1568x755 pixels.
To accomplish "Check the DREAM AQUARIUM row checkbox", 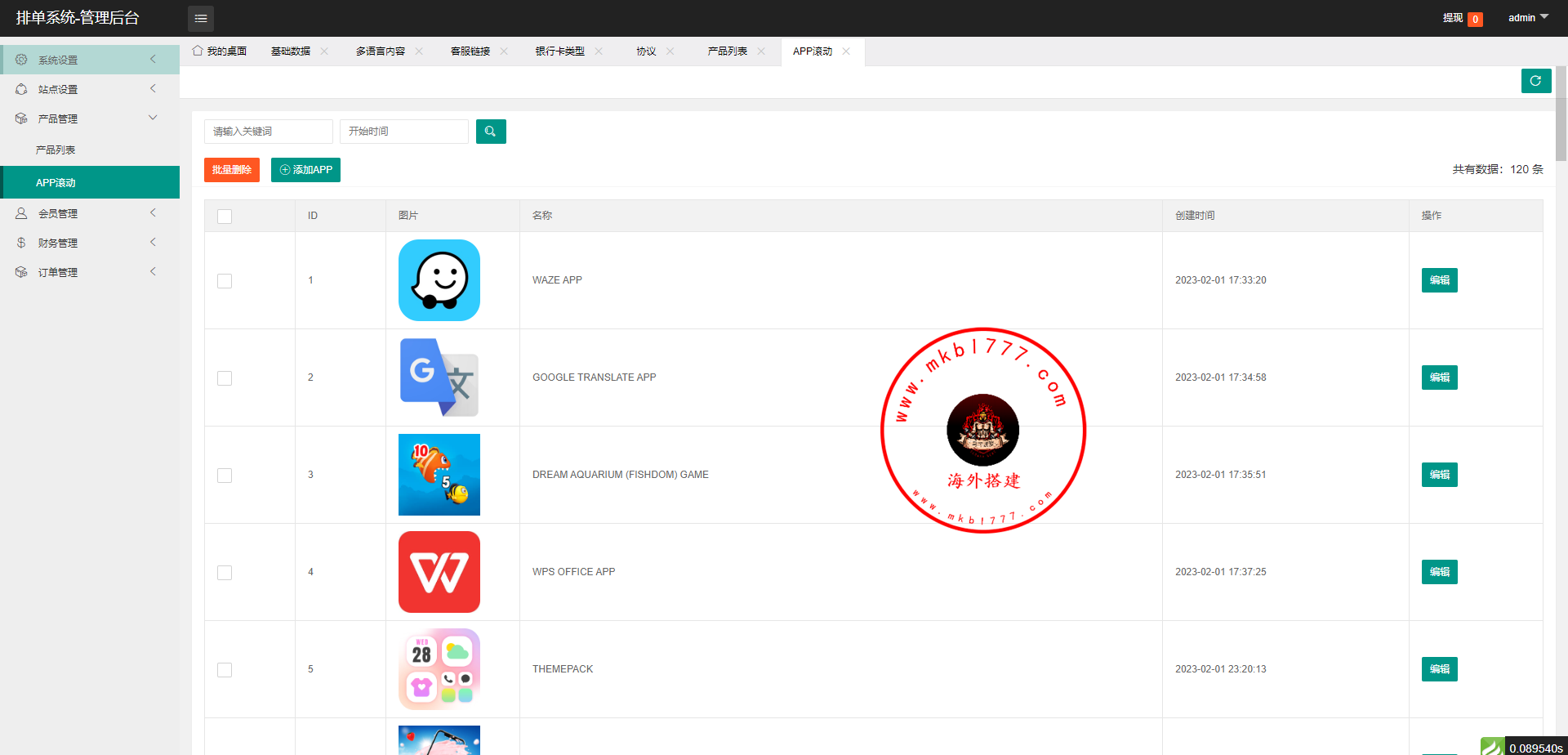I will point(225,476).
